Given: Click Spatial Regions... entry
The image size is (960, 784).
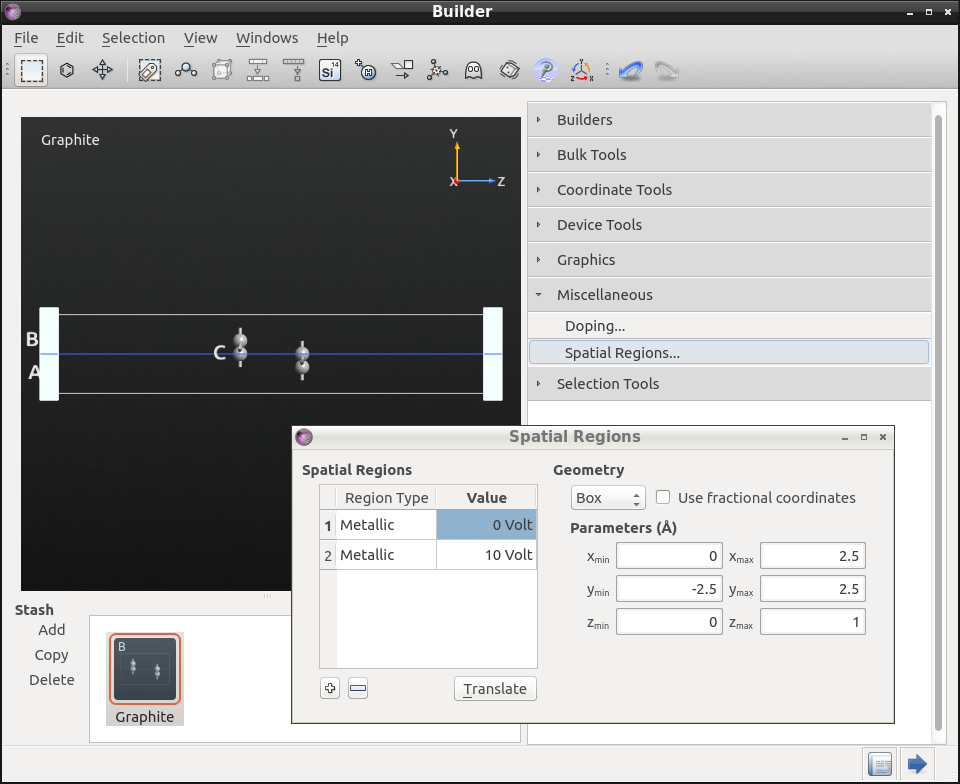Looking at the screenshot, I should tap(729, 353).
